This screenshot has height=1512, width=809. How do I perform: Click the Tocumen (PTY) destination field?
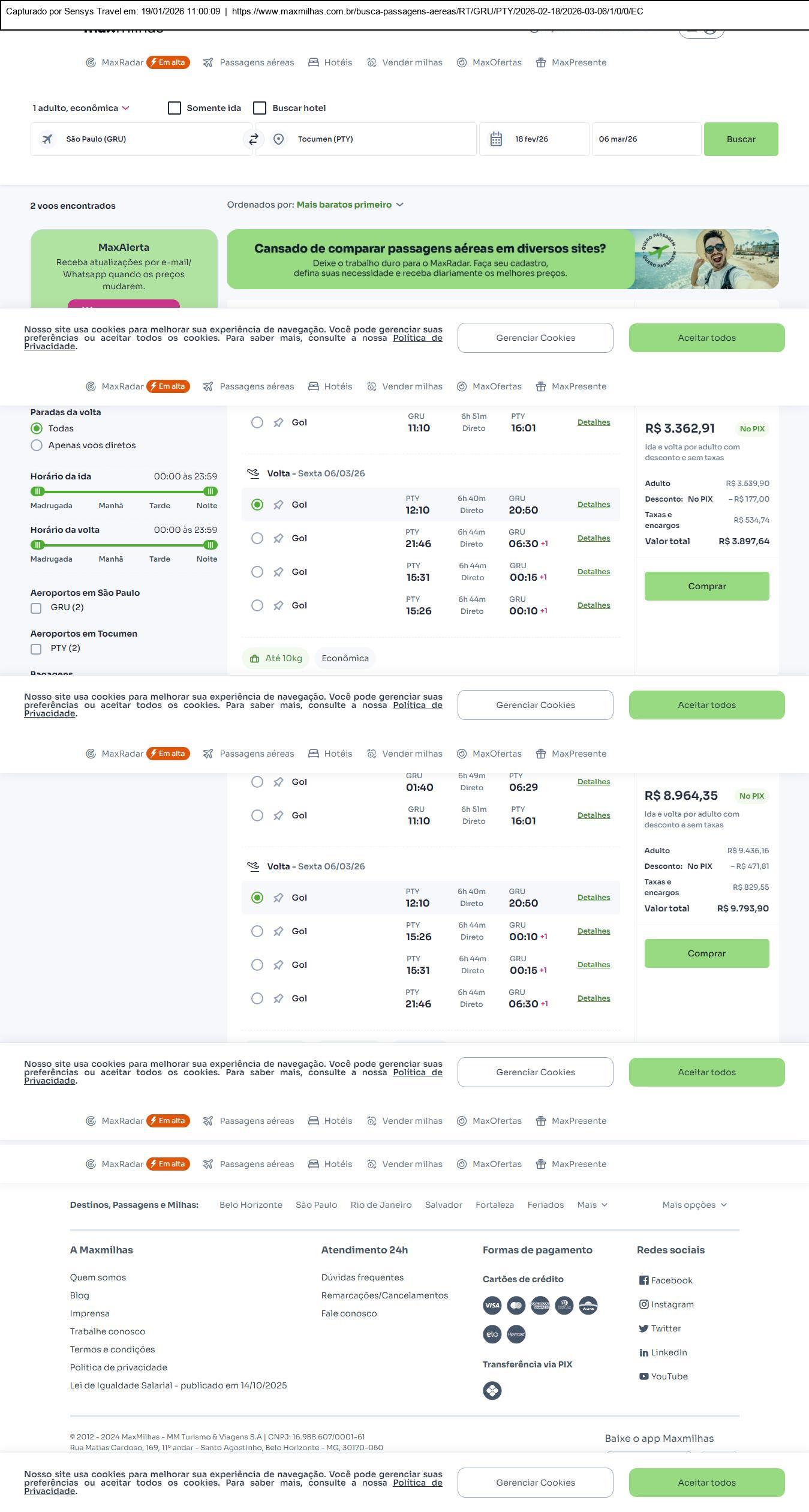pyautogui.click(x=366, y=139)
